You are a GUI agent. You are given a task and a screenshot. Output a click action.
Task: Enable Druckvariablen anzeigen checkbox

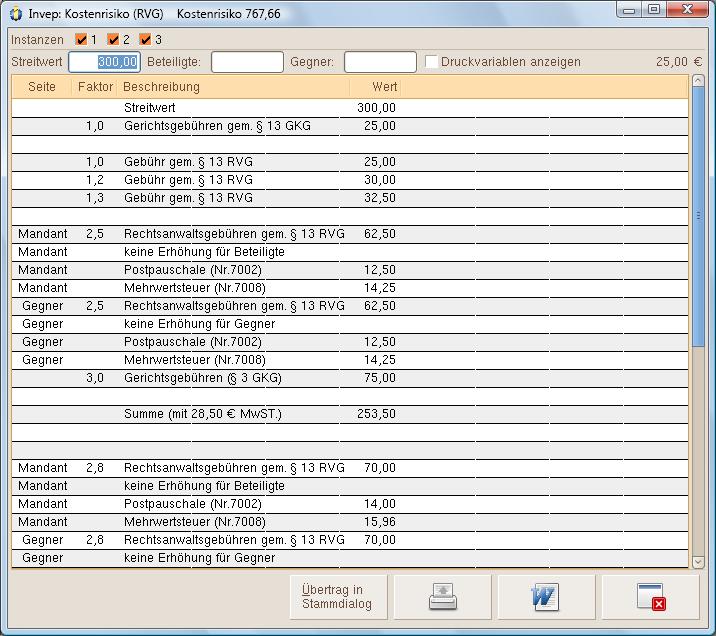pos(431,62)
